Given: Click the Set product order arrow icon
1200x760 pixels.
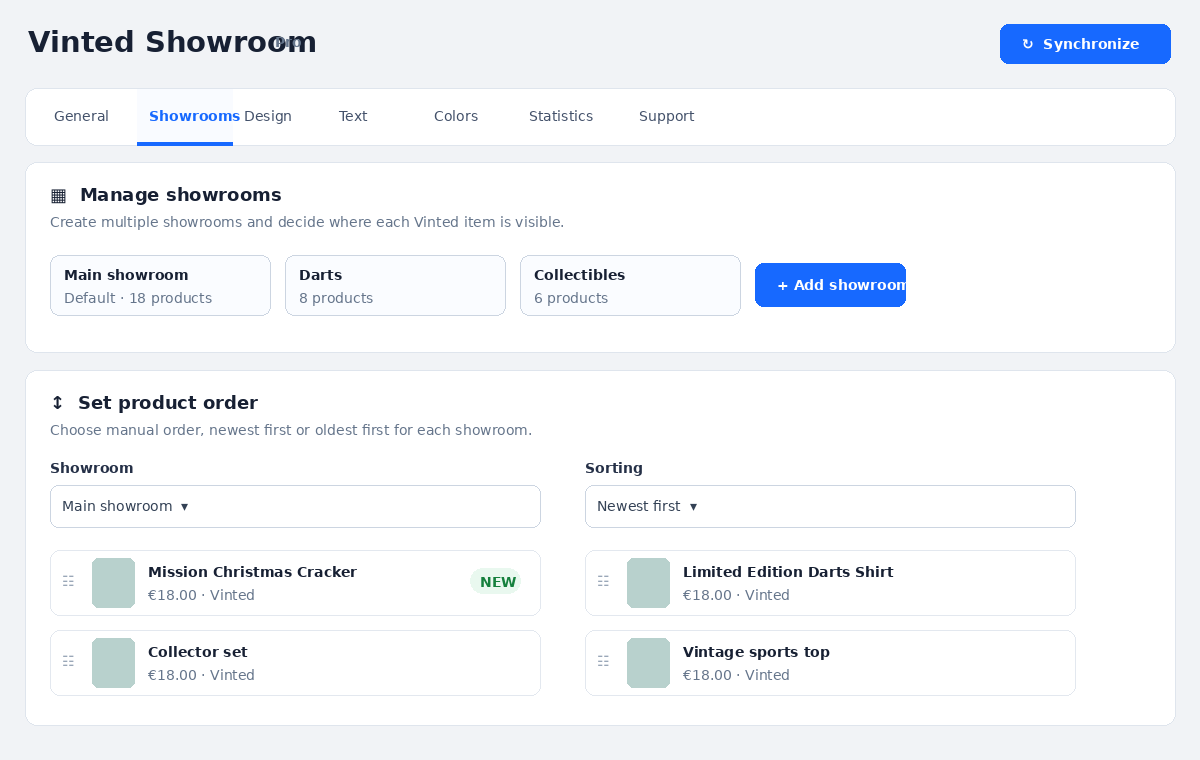Looking at the screenshot, I should click(57, 403).
